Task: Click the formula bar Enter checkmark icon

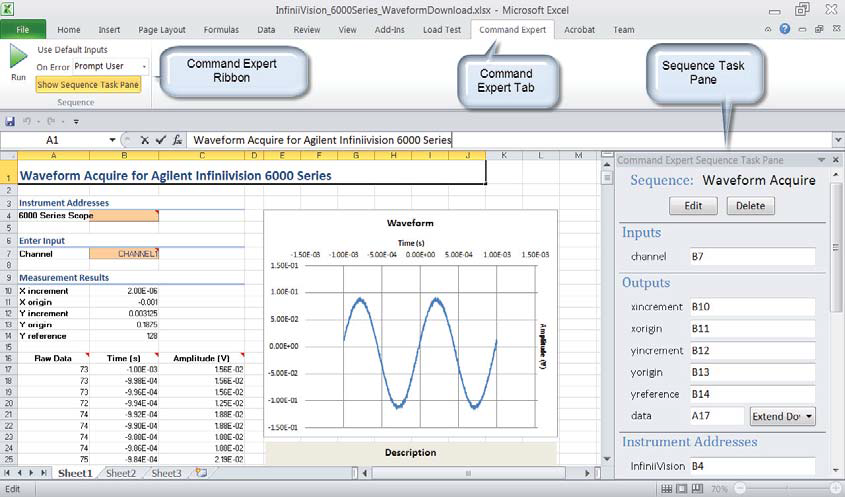Action: pyautogui.click(x=160, y=141)
